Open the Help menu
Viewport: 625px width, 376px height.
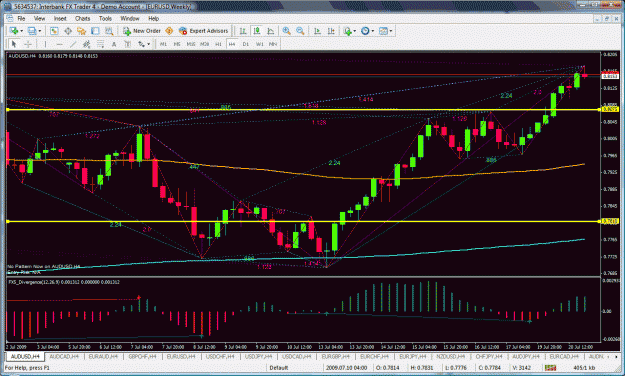153,19
